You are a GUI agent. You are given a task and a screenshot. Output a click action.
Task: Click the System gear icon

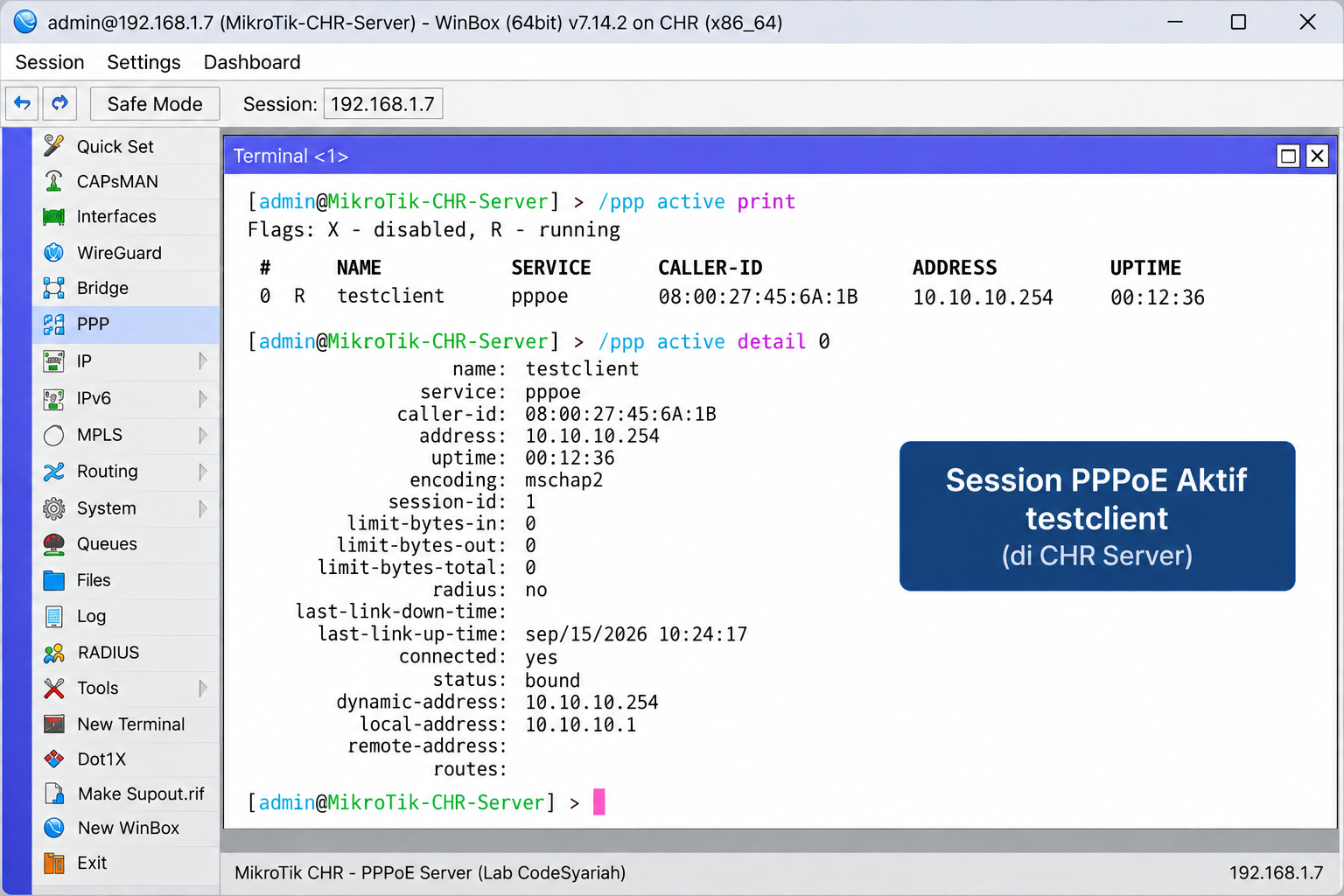tap(54, 508)
